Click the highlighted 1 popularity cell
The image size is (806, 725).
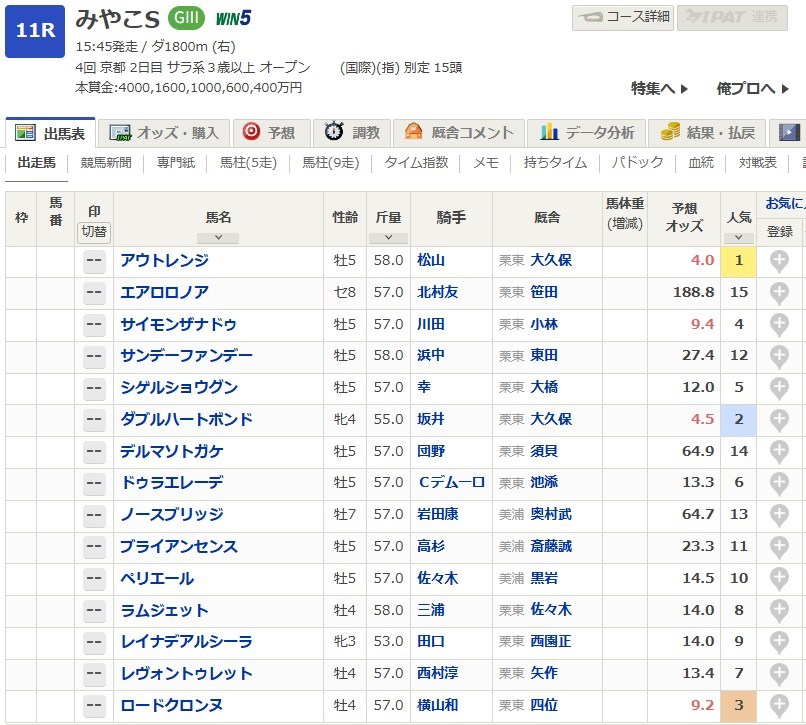739,261
